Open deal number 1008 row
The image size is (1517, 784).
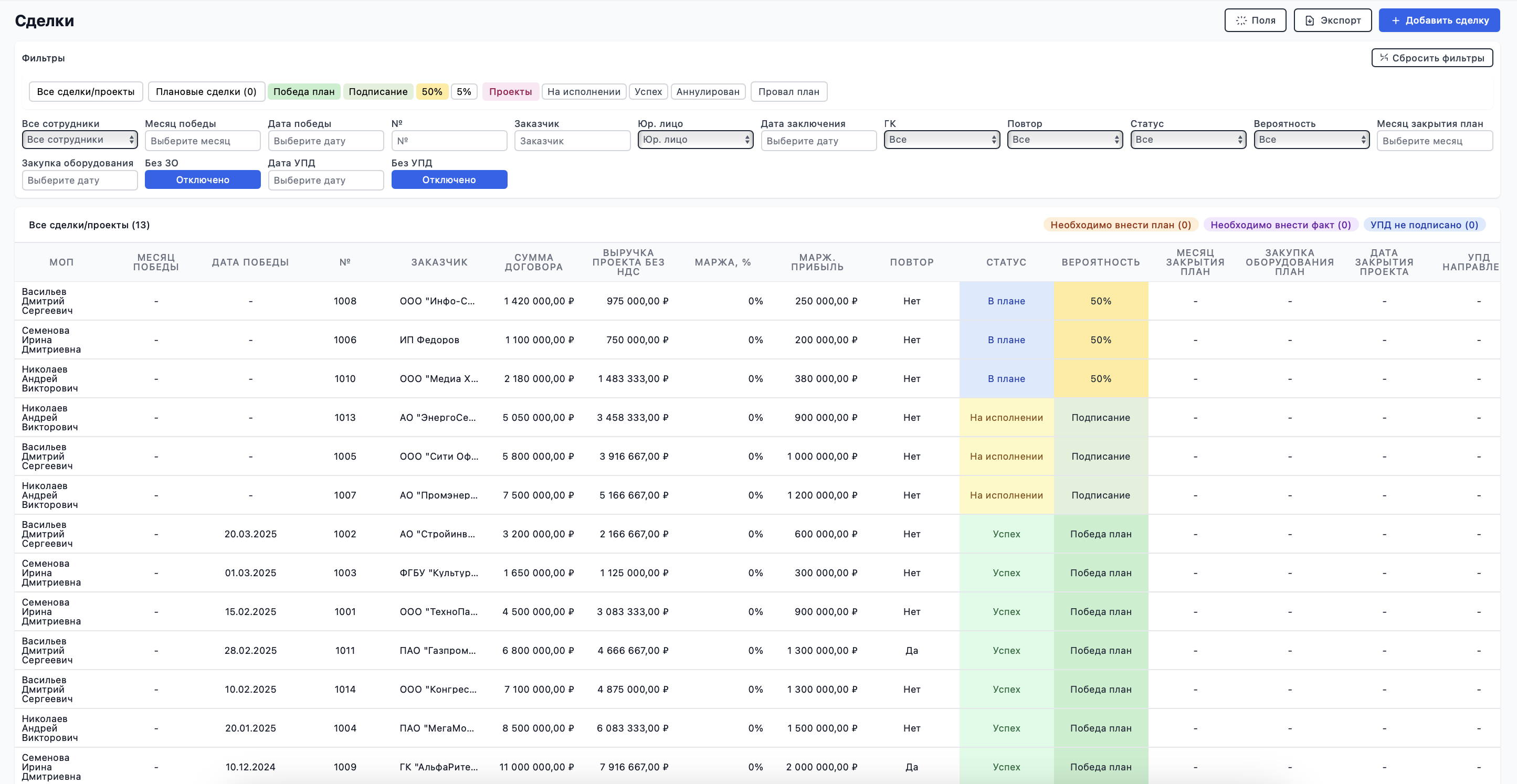point(757,301)
